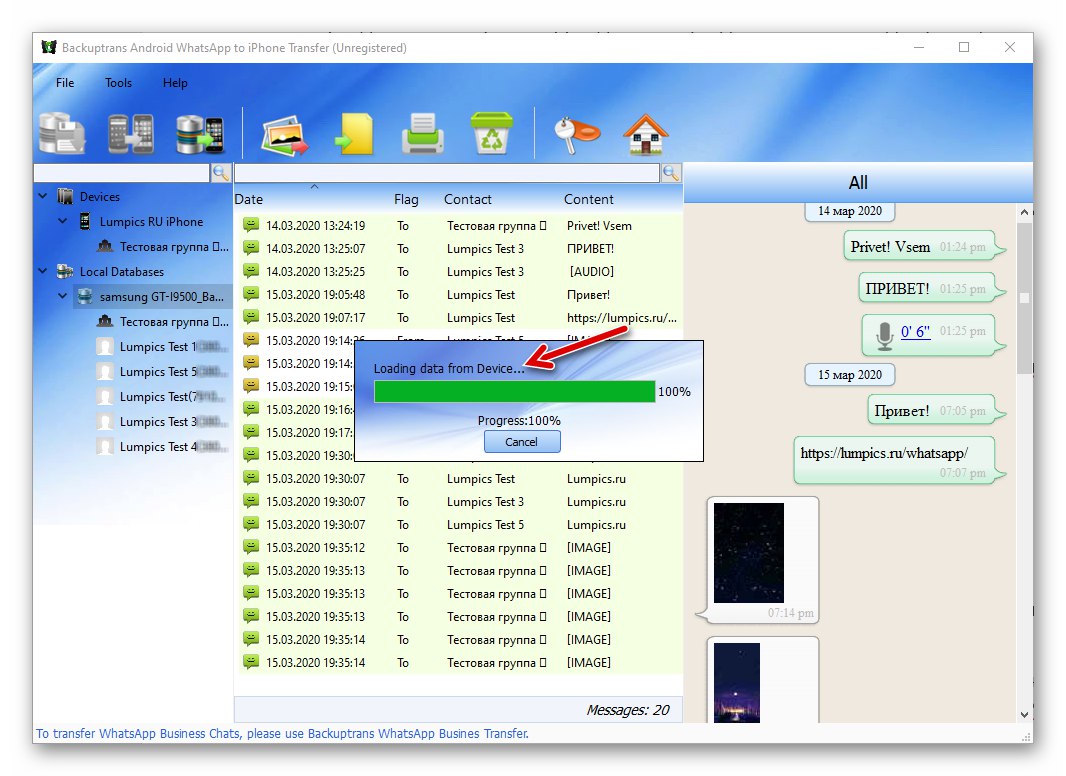Click the WhatsApp Business transfer status bar message
The image size is (1066, 776).
[282, 733]
